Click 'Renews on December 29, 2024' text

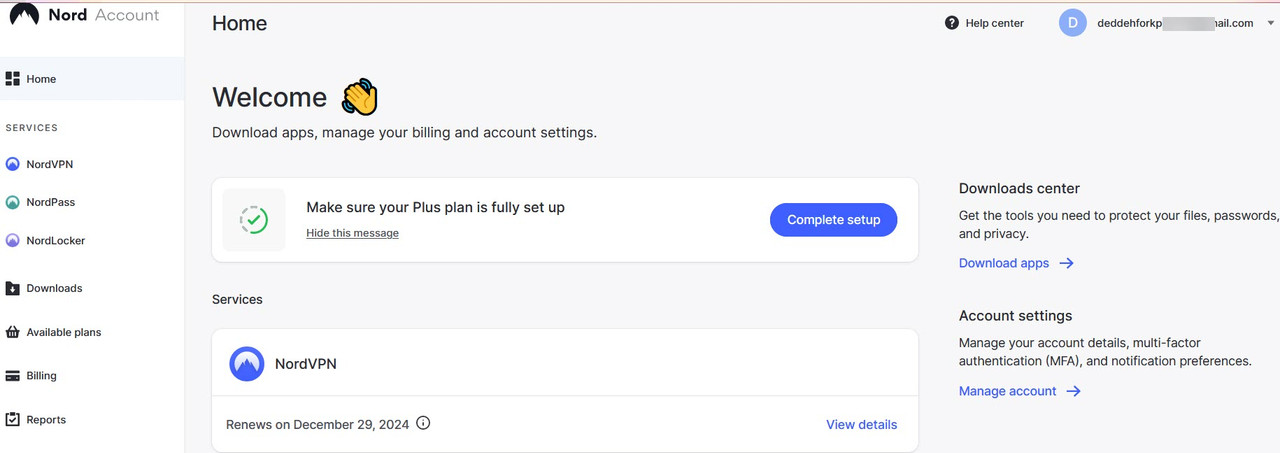(317, 424)
